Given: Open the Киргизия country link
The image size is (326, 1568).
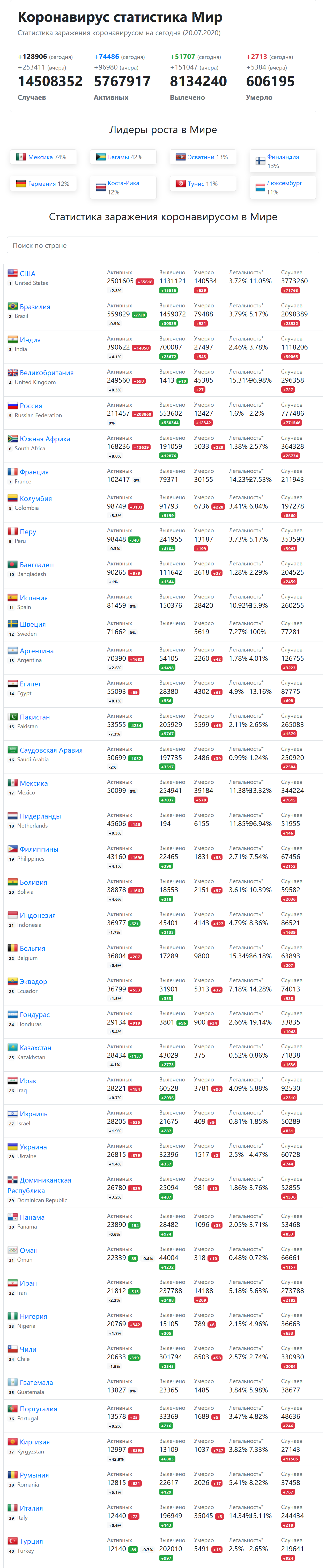Looking at the screenshot, I should point(35,1442).
